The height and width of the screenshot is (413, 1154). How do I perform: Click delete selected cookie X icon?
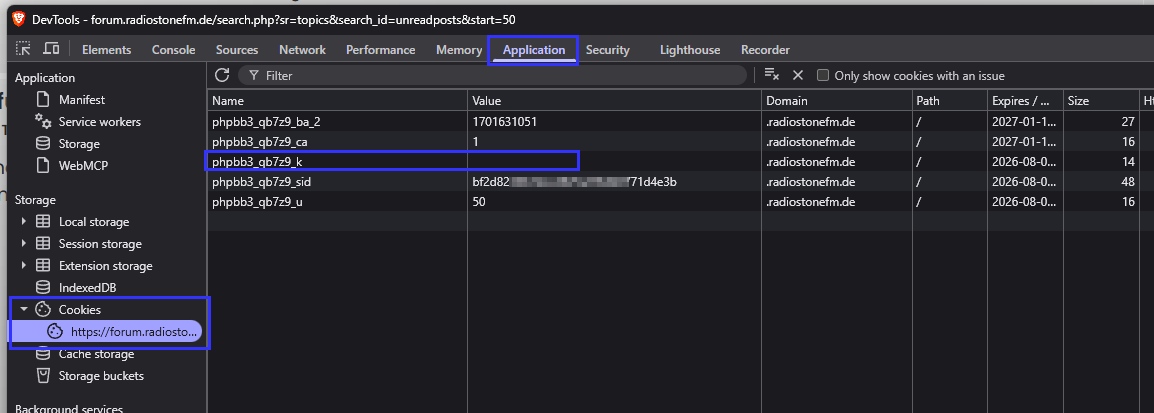pos(798,75)
